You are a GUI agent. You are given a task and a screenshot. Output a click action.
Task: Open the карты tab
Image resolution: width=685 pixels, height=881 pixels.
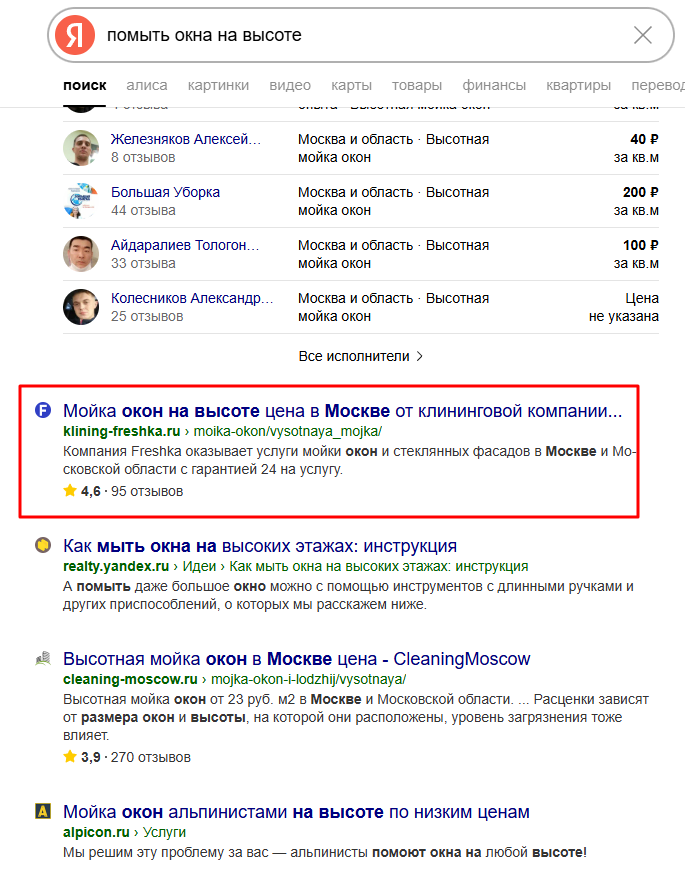tap(351, 85)
